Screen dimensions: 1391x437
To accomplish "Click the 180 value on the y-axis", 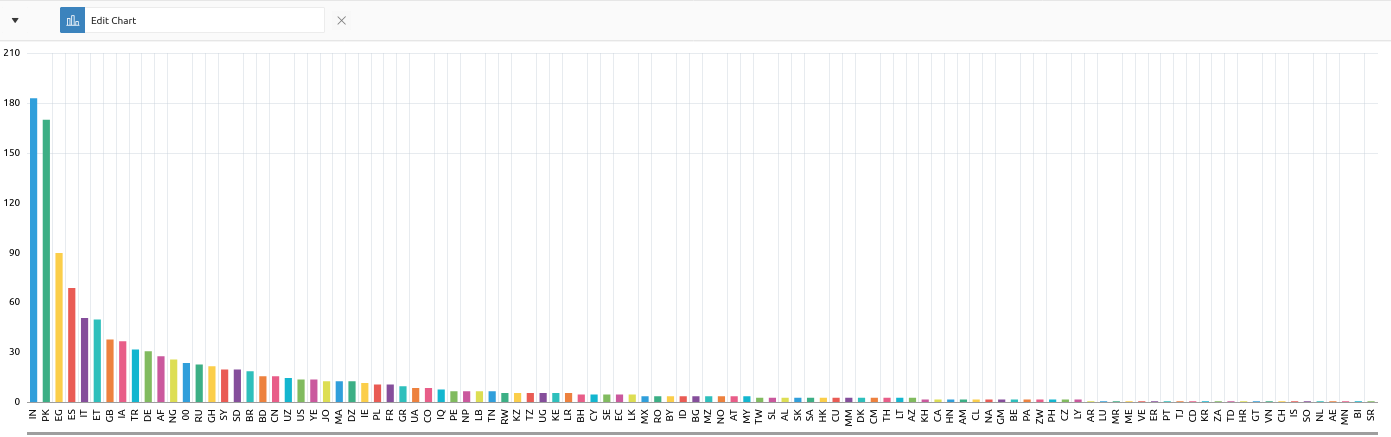I will tap(12, 103).
